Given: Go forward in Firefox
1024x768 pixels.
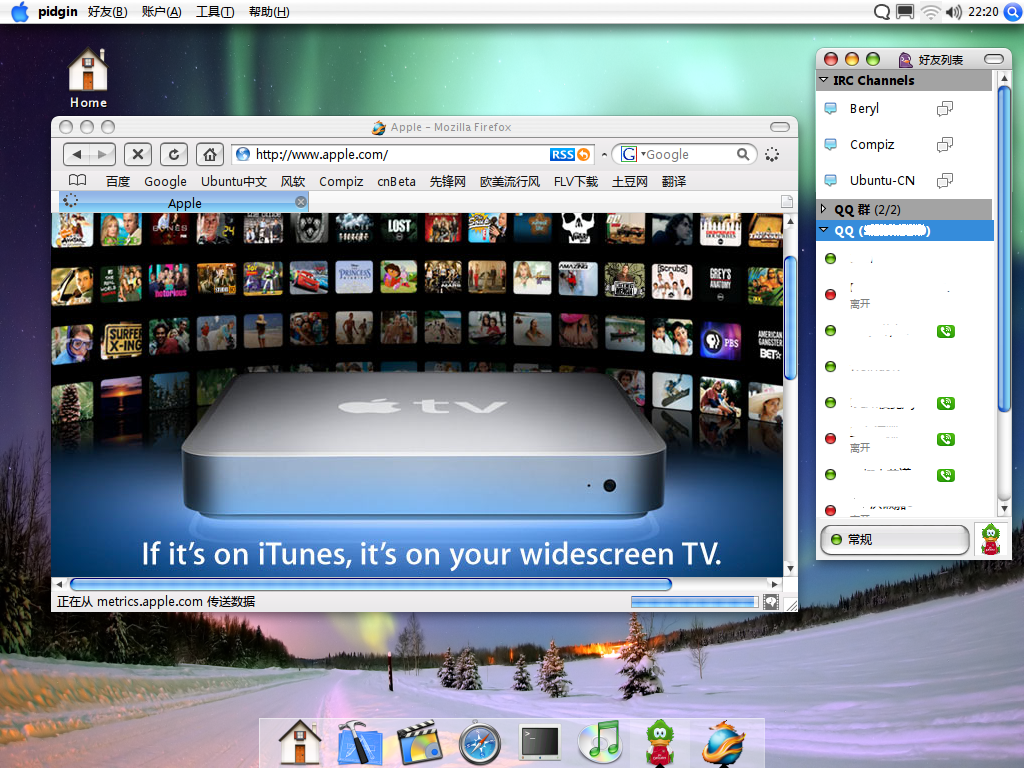Looking at the screenshot, I should [x=103, y=155].
